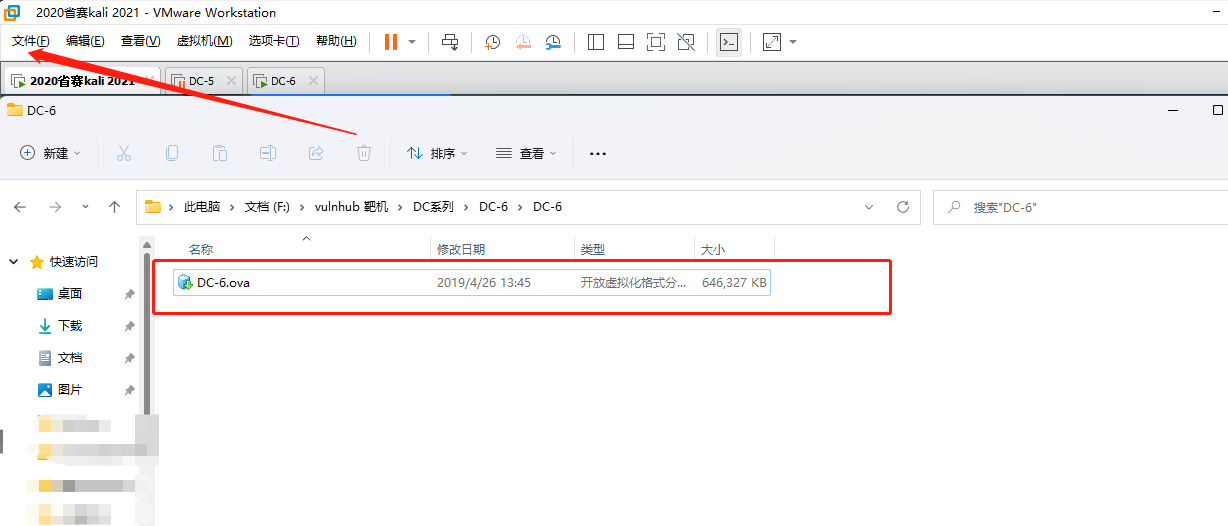Open power options dropdown beside pause button

tap(412, 42)
